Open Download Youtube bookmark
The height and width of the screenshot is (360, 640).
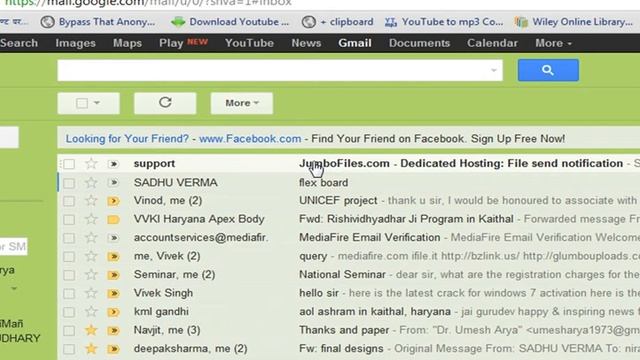(230, 22)
